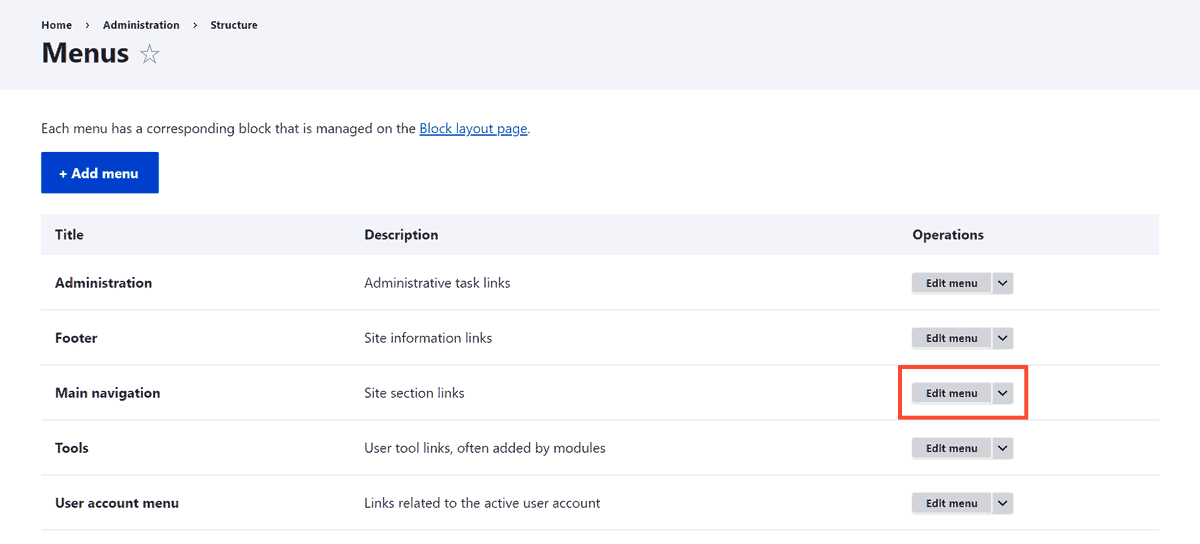Expand operations dropdown for Tools menu
This screenshot has width=1200, height=544.
1003,448
